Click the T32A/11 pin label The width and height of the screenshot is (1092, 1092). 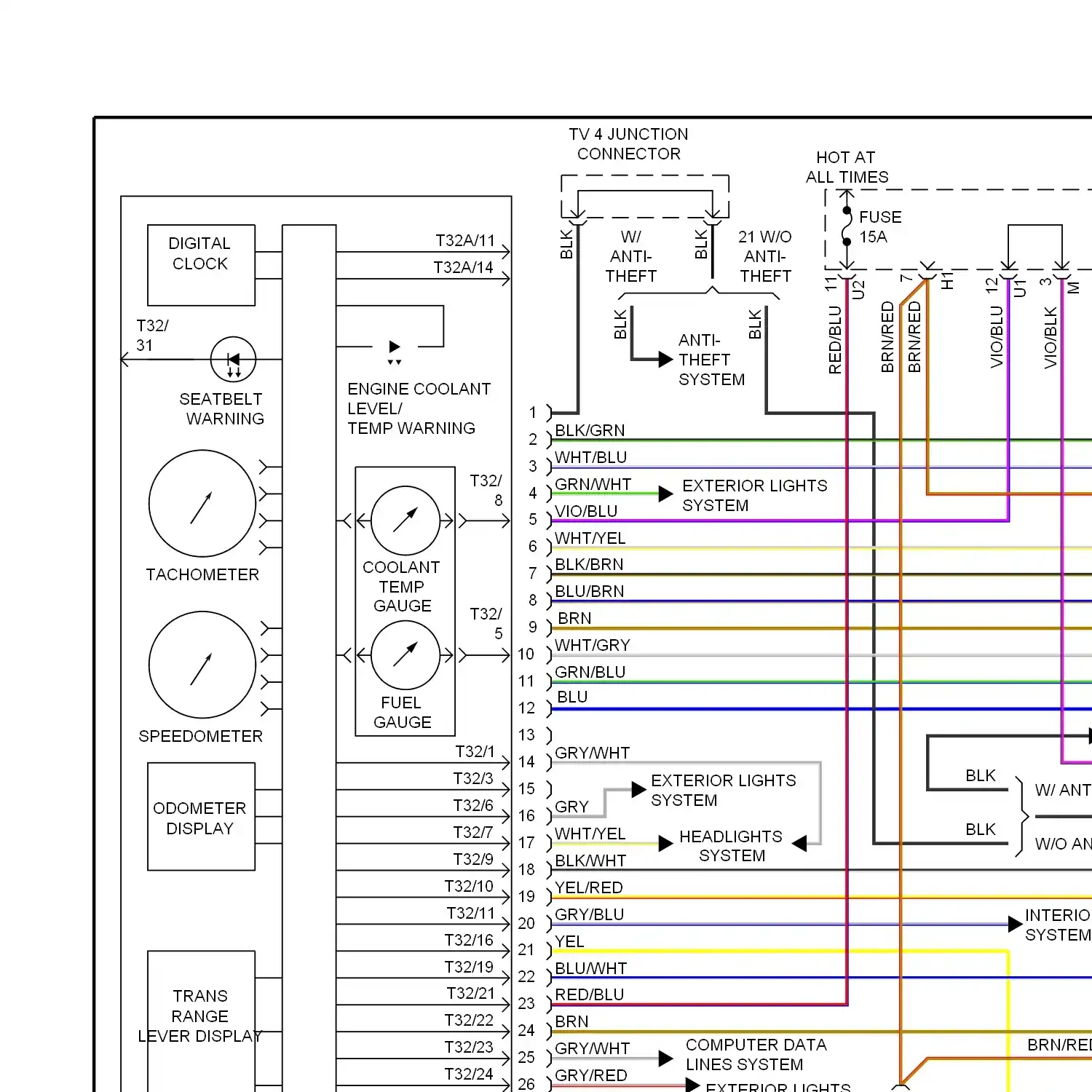(x=465, y=241)
